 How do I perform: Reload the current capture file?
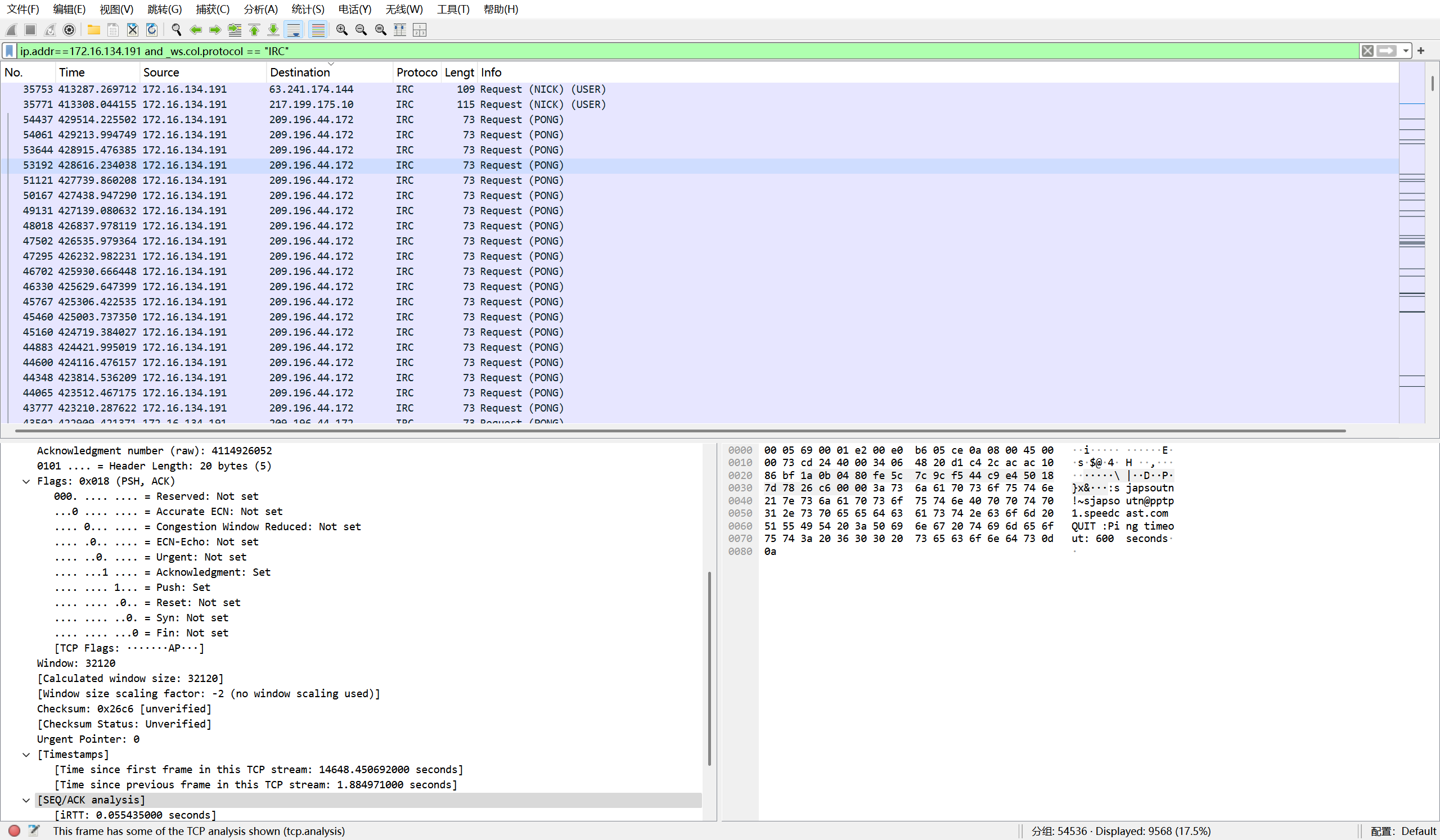coord(151,30)
